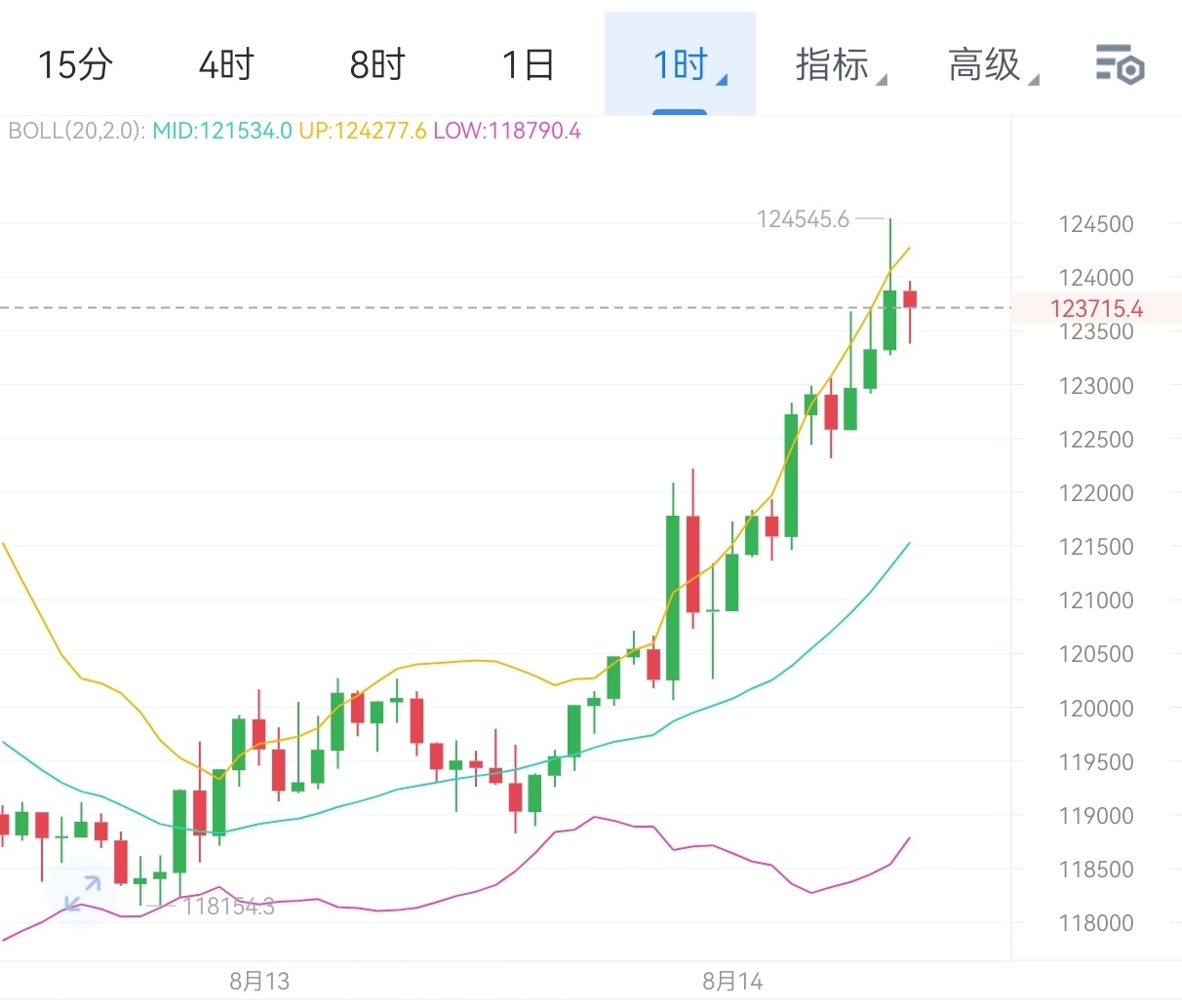Open the chart settings gear icon

tap(1120, 65)
